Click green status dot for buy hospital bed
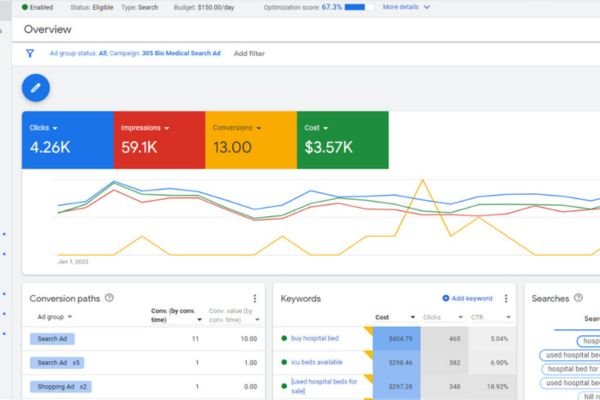This screenshot has width=600, height=400. pyautogui.click(x=284, y=338)
